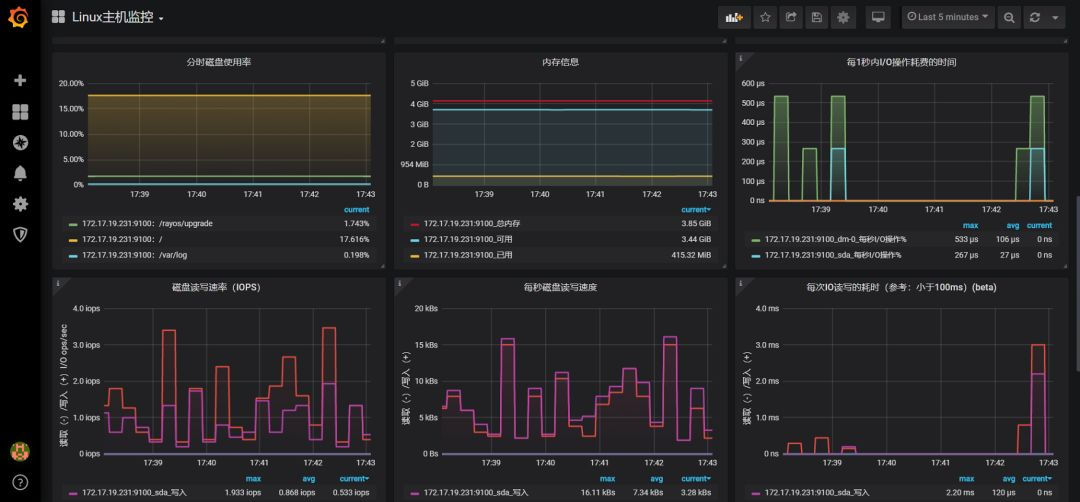Save the dashboard with floppy icon
This screenshot has height=502, width=1080.
click(816, 17)
